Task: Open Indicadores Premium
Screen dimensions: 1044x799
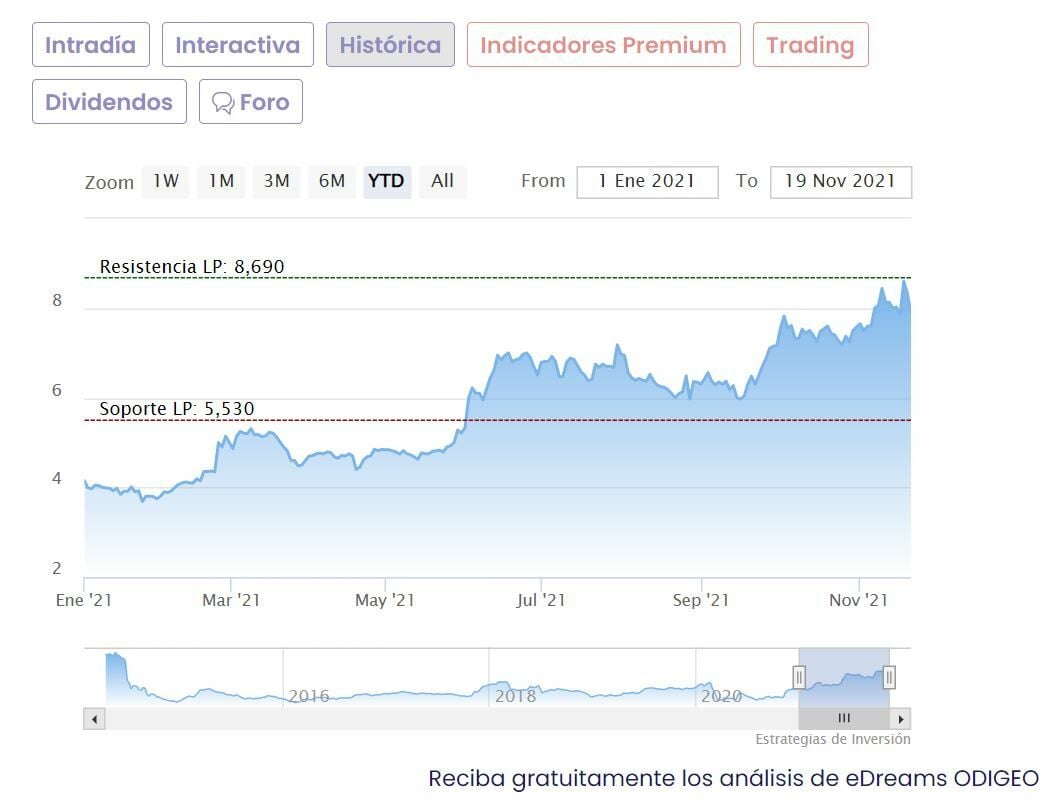Action: tap(603, 45)
